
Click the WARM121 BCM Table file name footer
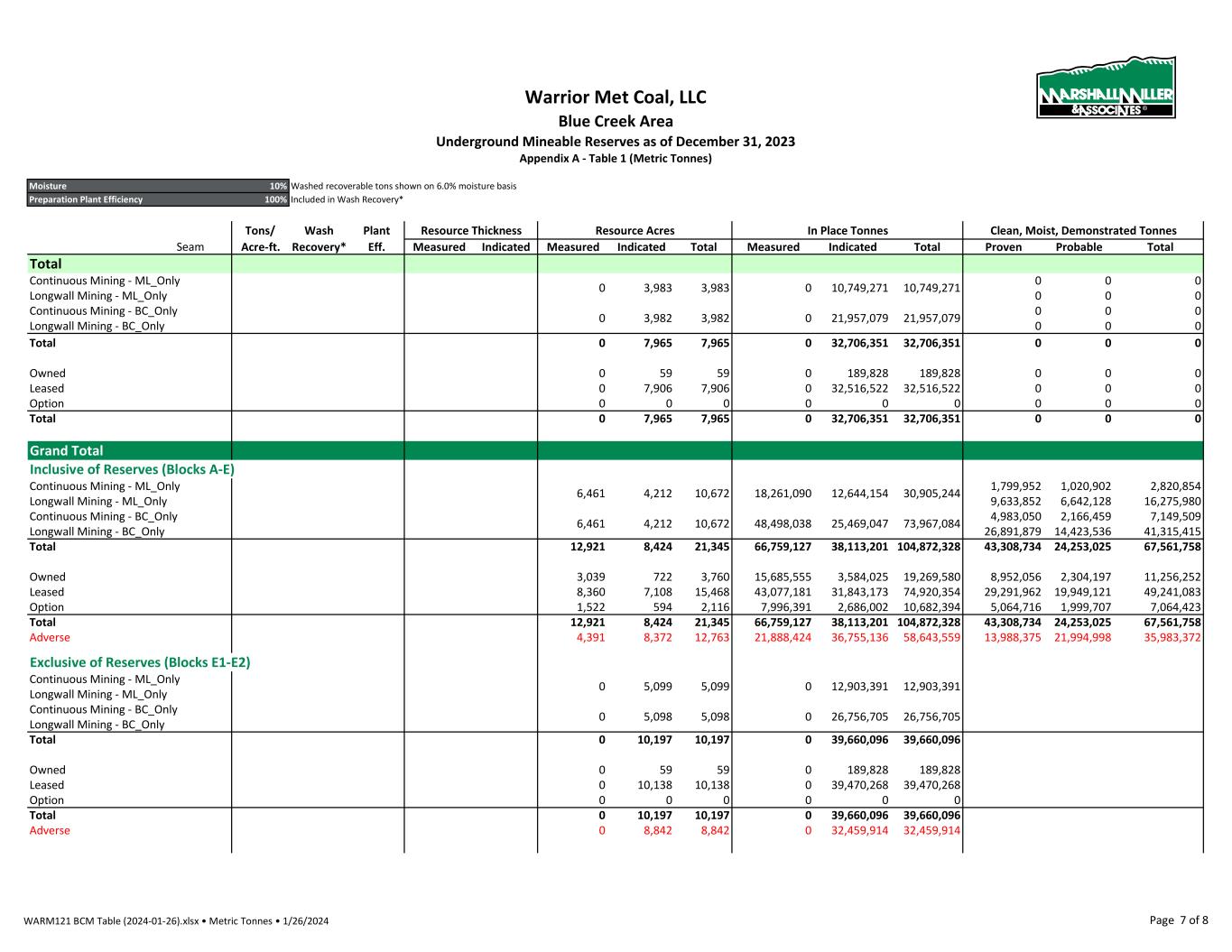pos(176,921)
